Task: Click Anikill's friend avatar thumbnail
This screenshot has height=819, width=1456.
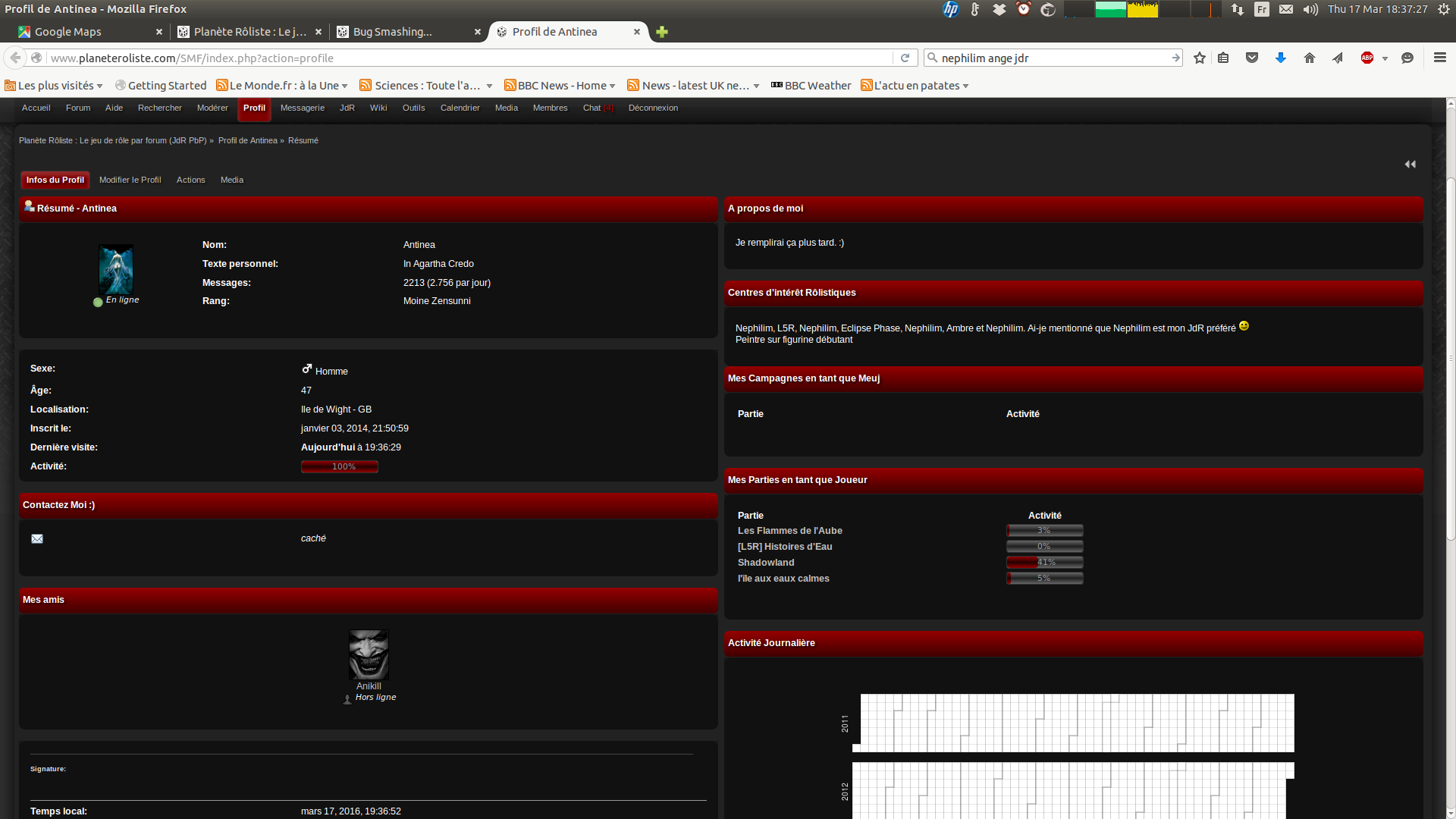Action: 369,654
